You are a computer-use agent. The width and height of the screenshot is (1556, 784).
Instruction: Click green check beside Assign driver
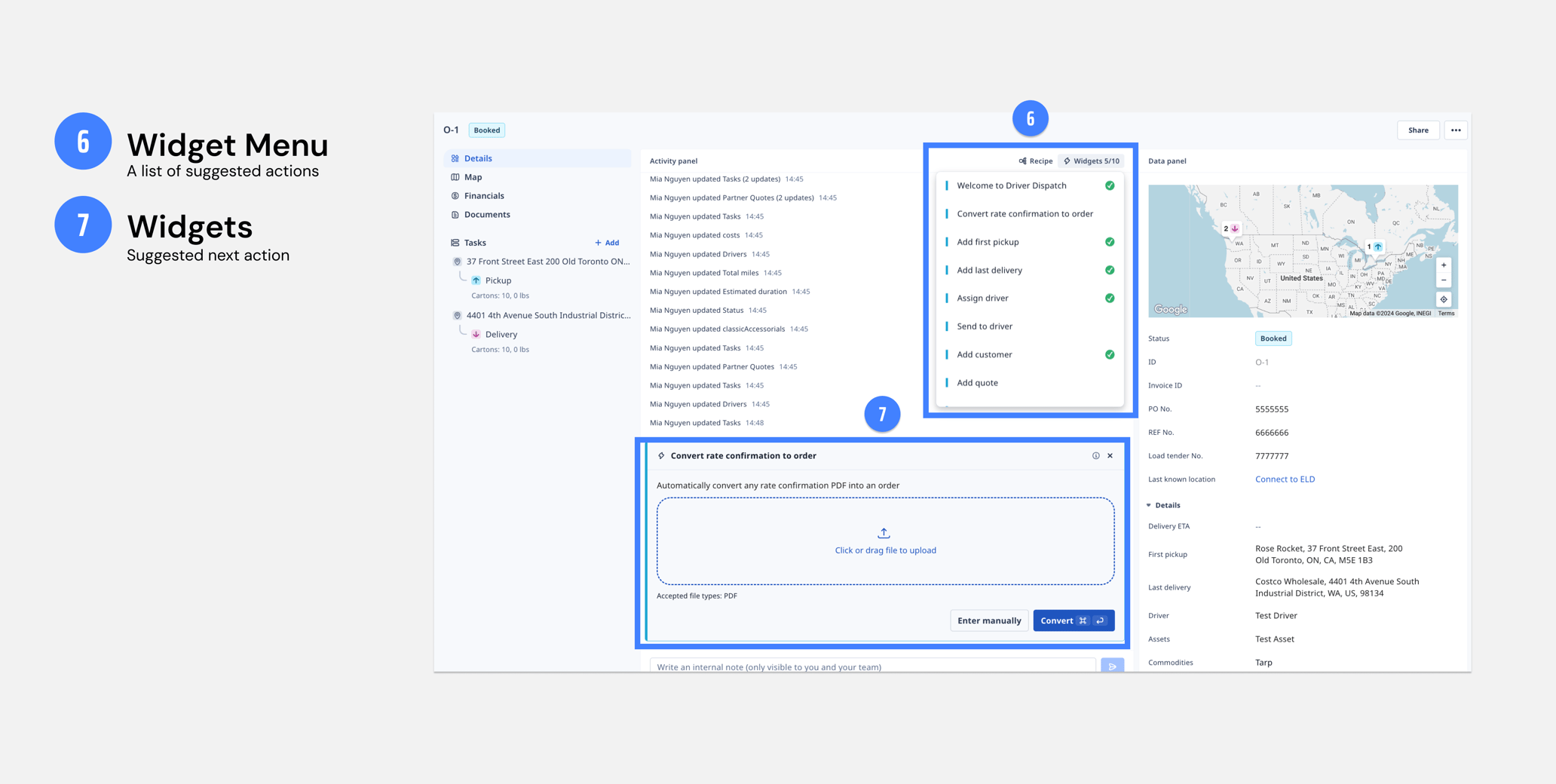[1110, 299]
